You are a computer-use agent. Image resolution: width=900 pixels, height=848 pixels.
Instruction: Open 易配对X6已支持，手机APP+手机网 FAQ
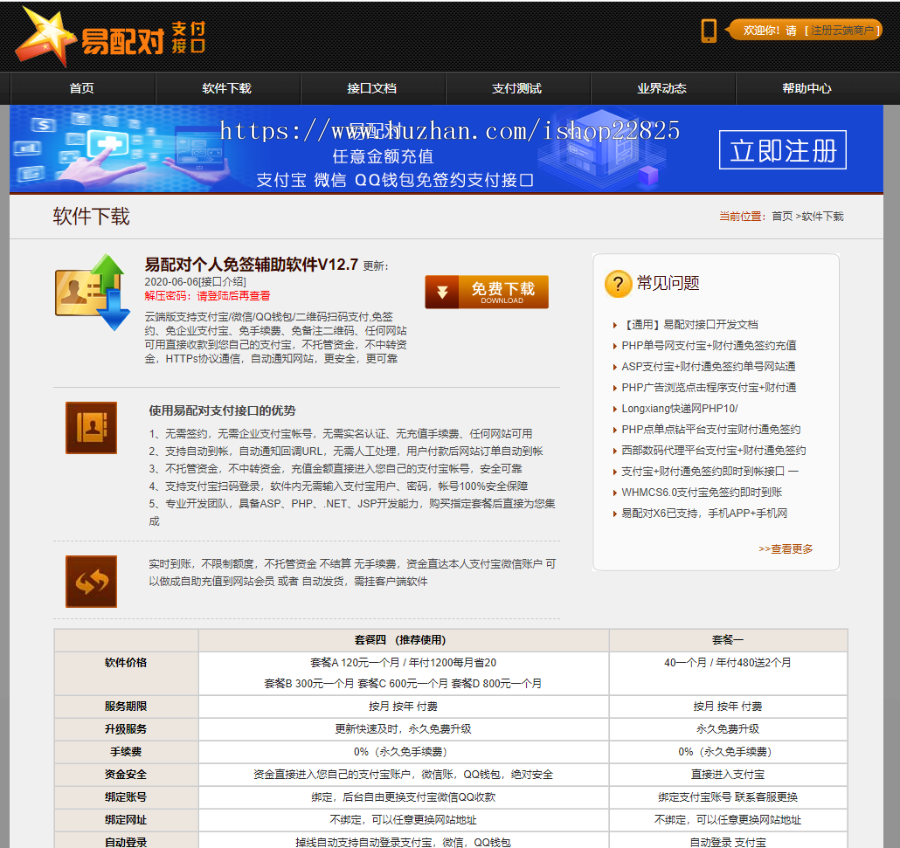[704, 513]
